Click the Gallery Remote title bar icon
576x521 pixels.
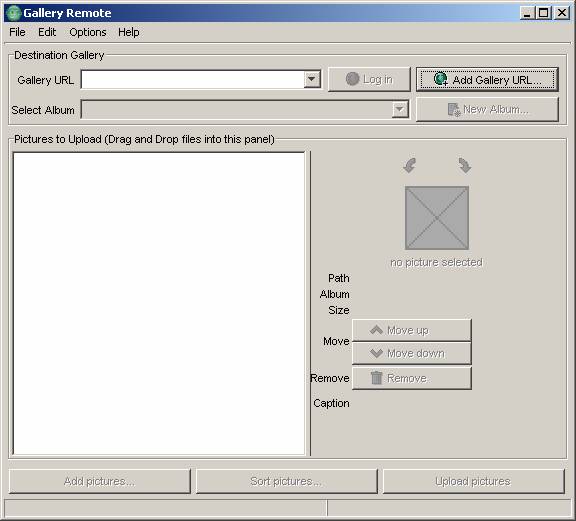14,13
